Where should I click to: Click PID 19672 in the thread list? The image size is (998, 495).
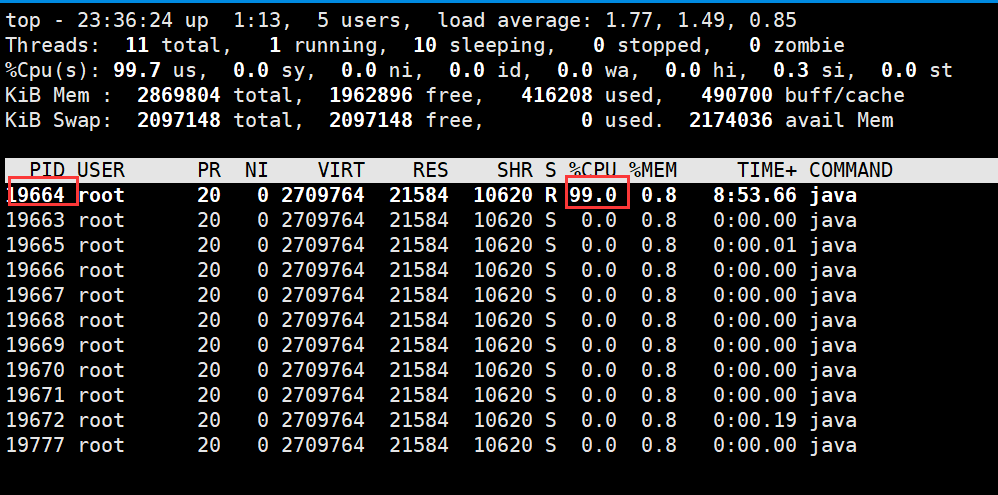point(36,420)
